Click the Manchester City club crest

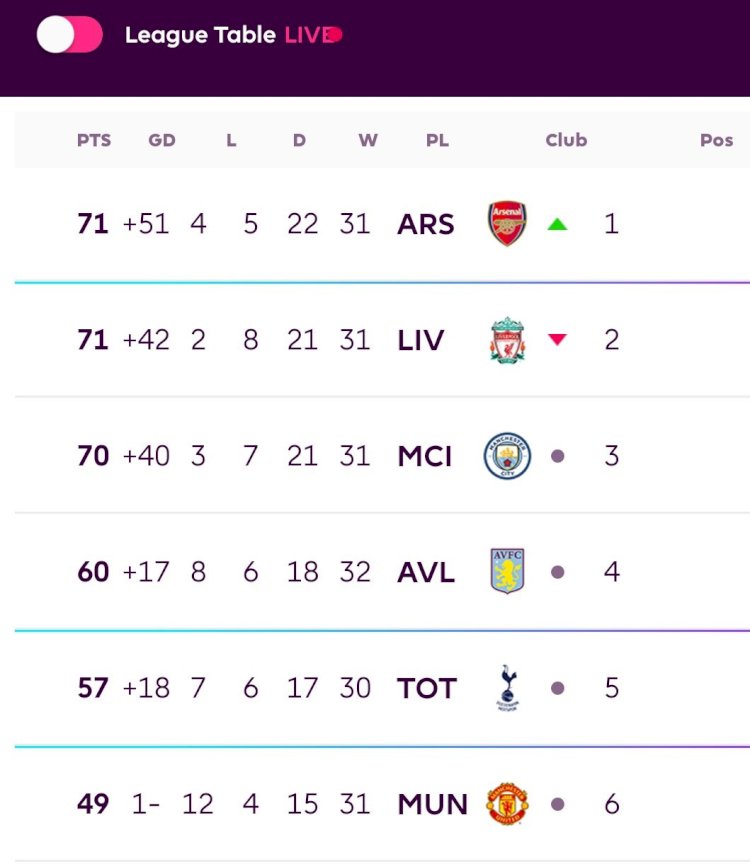point(507,456)
